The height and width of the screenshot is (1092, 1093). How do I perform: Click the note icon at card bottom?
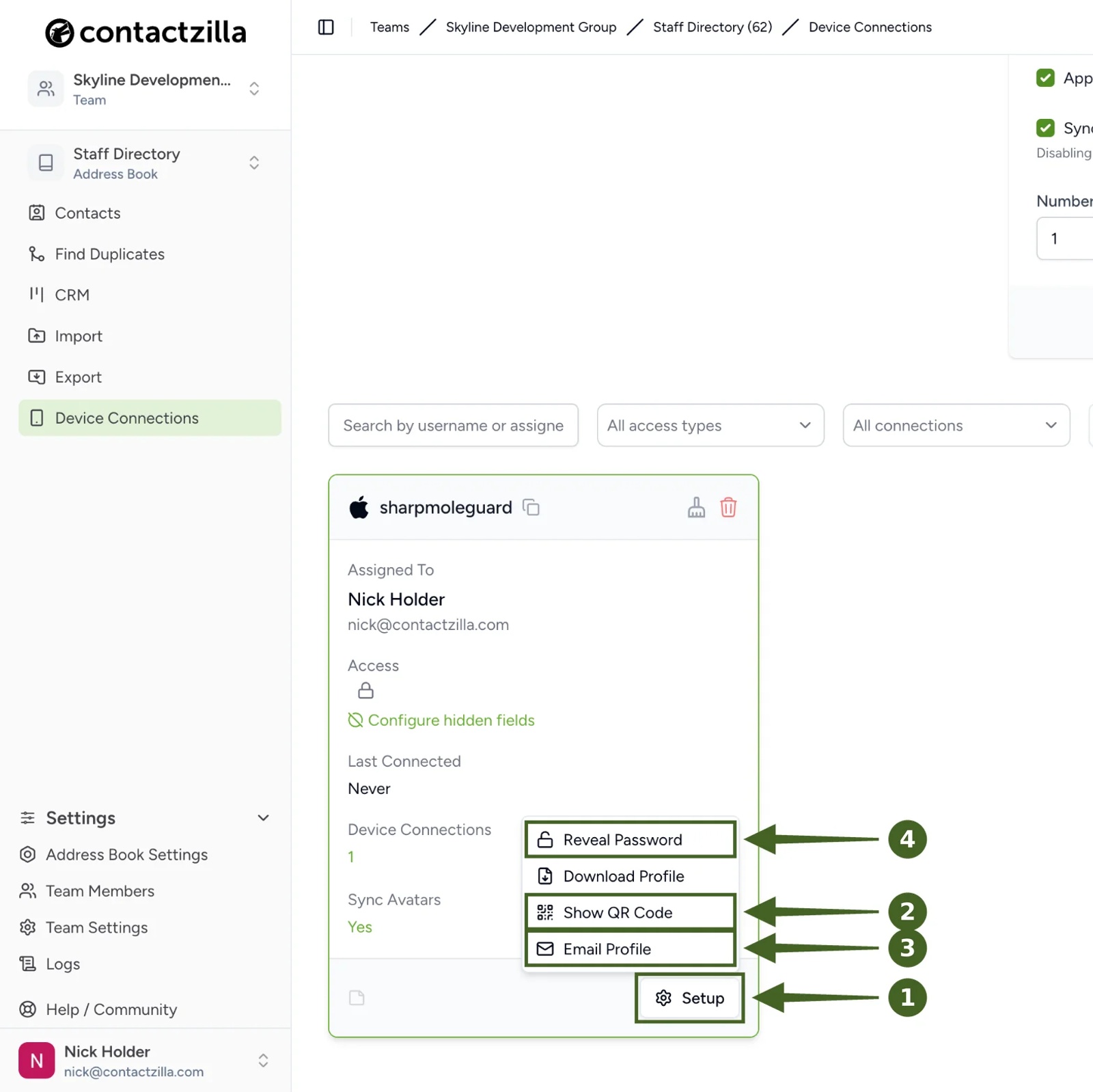357,998
